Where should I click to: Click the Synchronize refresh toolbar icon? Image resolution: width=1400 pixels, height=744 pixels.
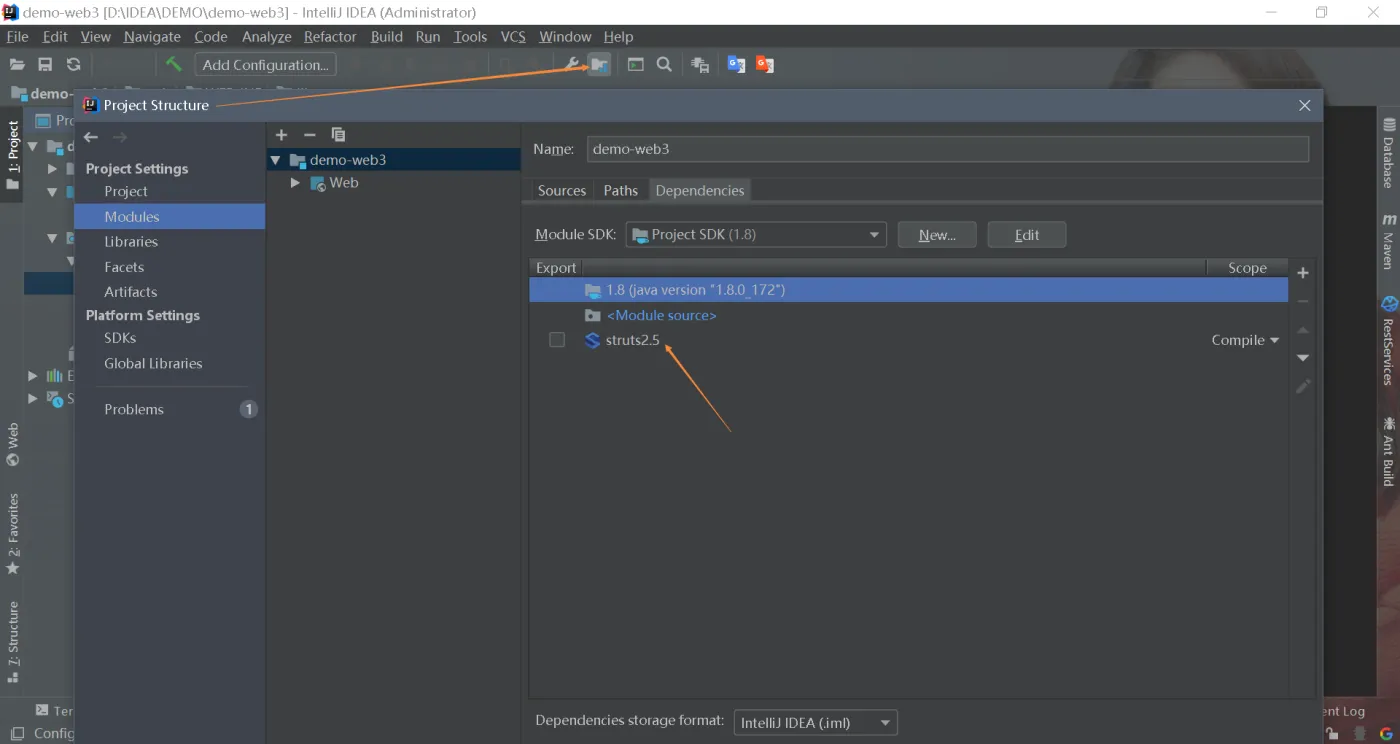(73, 64)
